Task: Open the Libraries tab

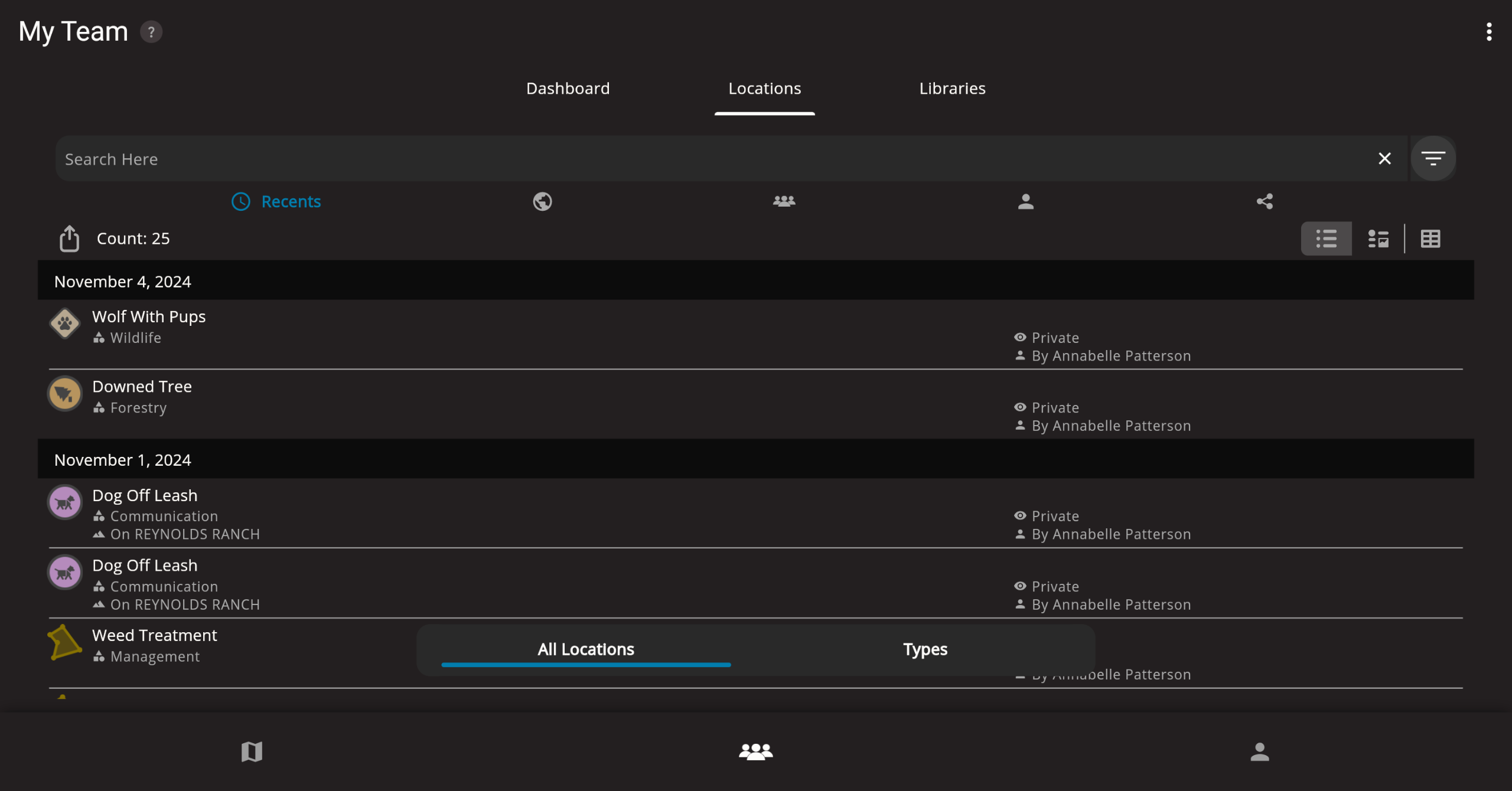Action: [x=952, y=89]
